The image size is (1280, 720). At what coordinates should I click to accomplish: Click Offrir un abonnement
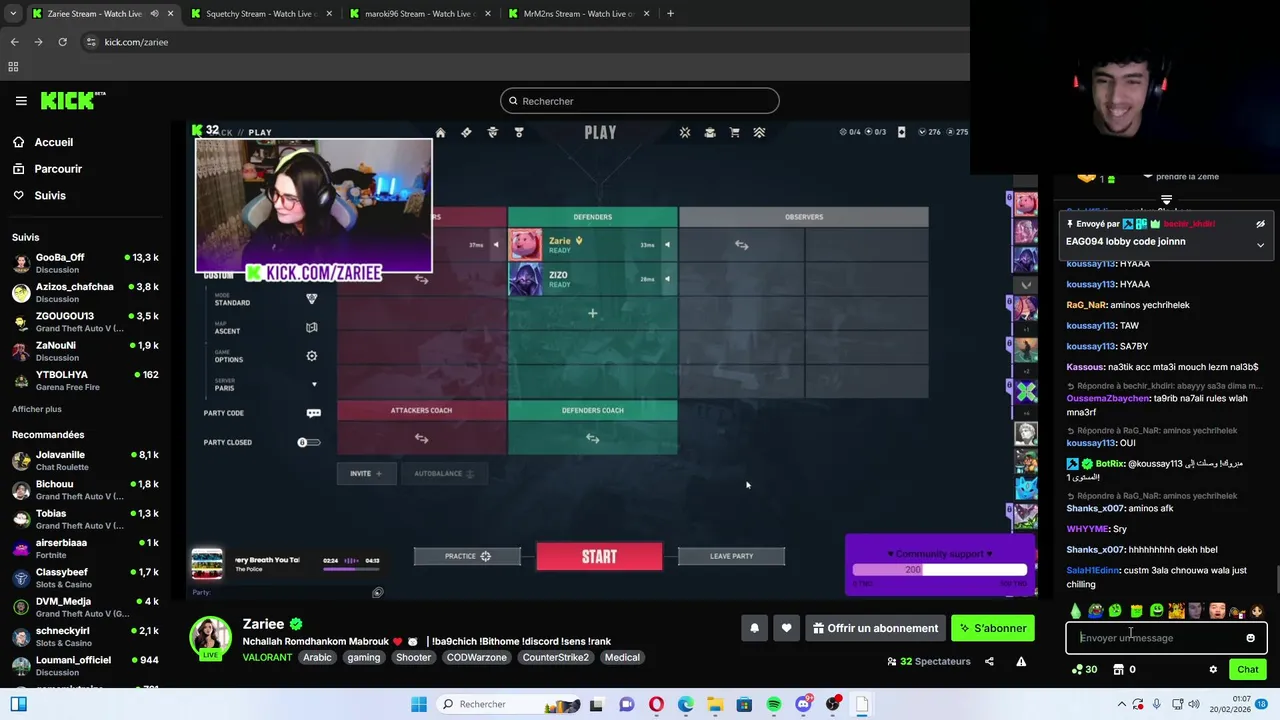pos(876,628)
